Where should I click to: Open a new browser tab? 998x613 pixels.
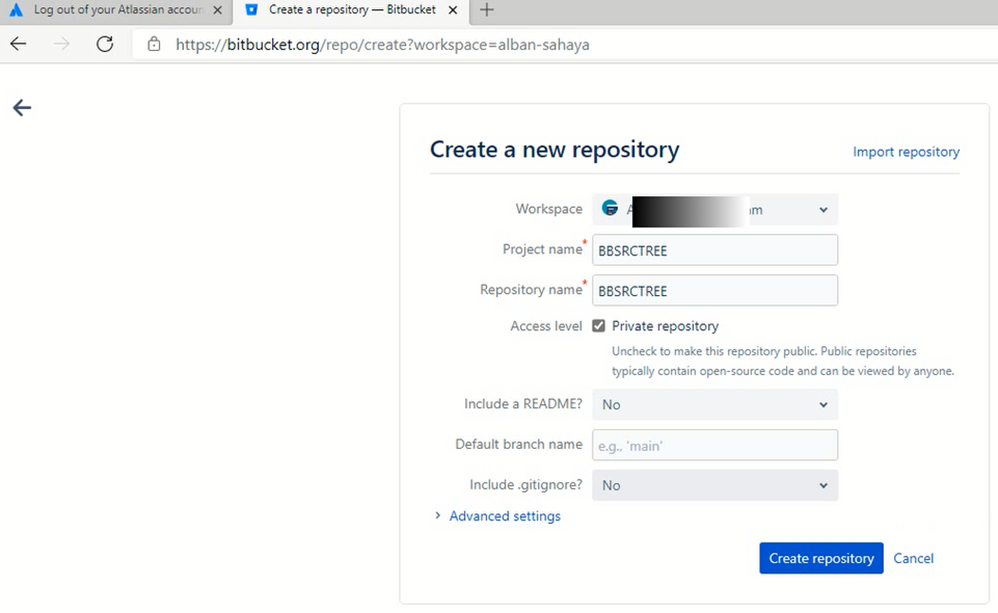pyautogui.click(x=487, y=10)
